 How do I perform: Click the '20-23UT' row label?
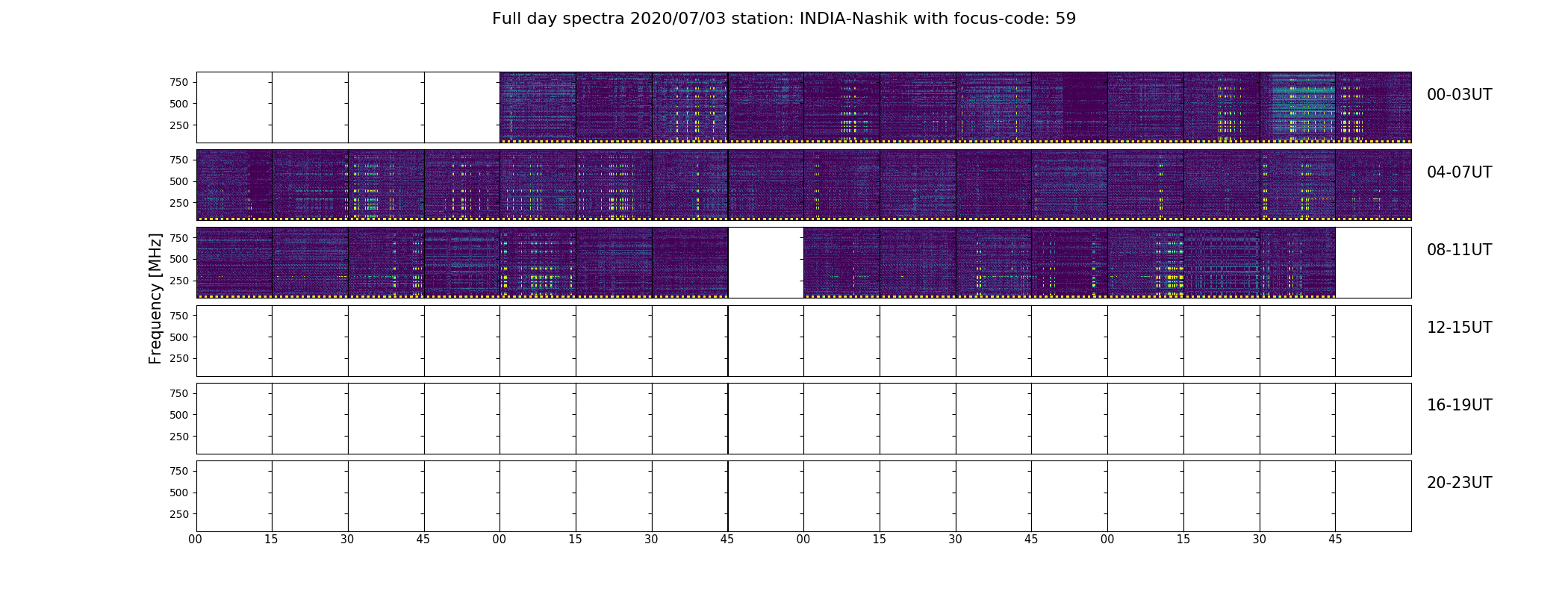pos(1459,483)
